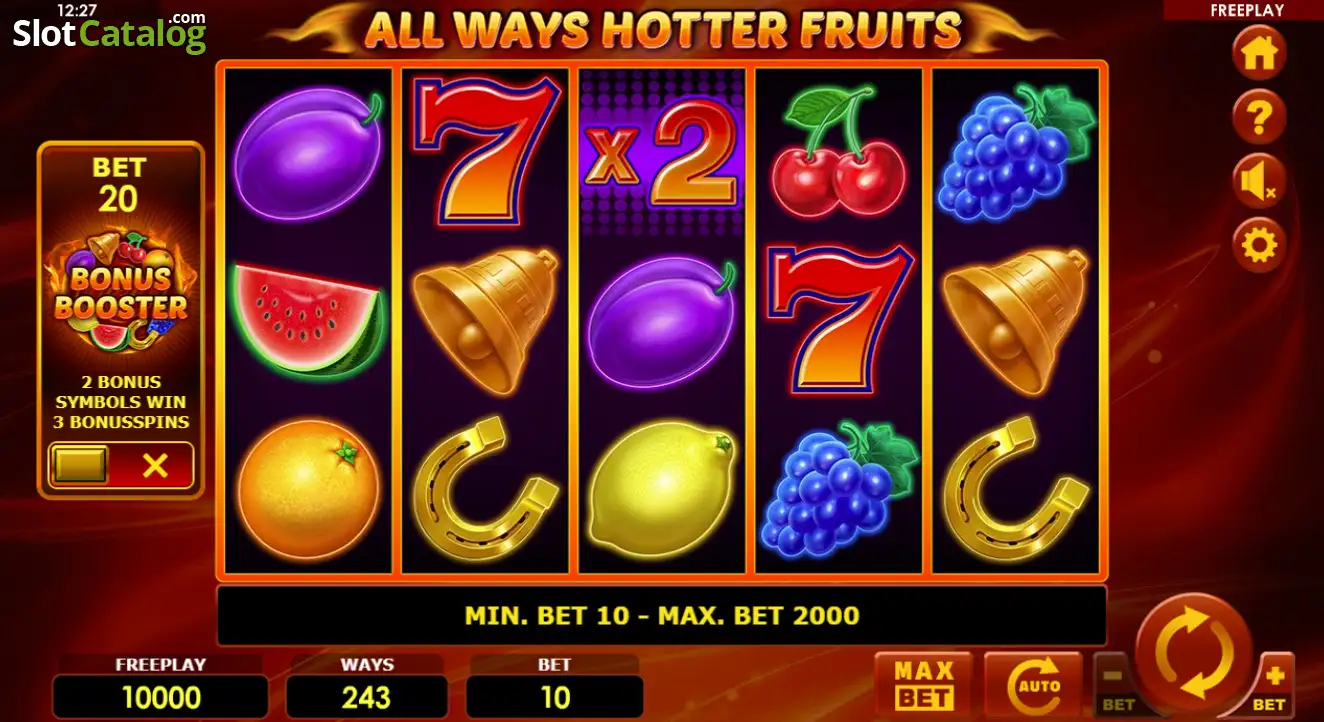Go to the home screen icon
1324x722 pixels.
[1258, 54]
